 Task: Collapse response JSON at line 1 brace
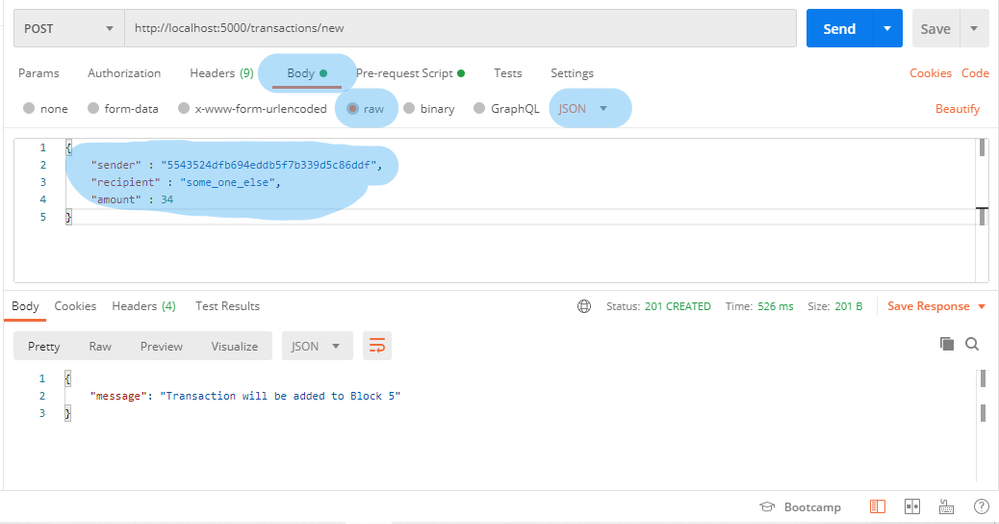click(68, 379)
